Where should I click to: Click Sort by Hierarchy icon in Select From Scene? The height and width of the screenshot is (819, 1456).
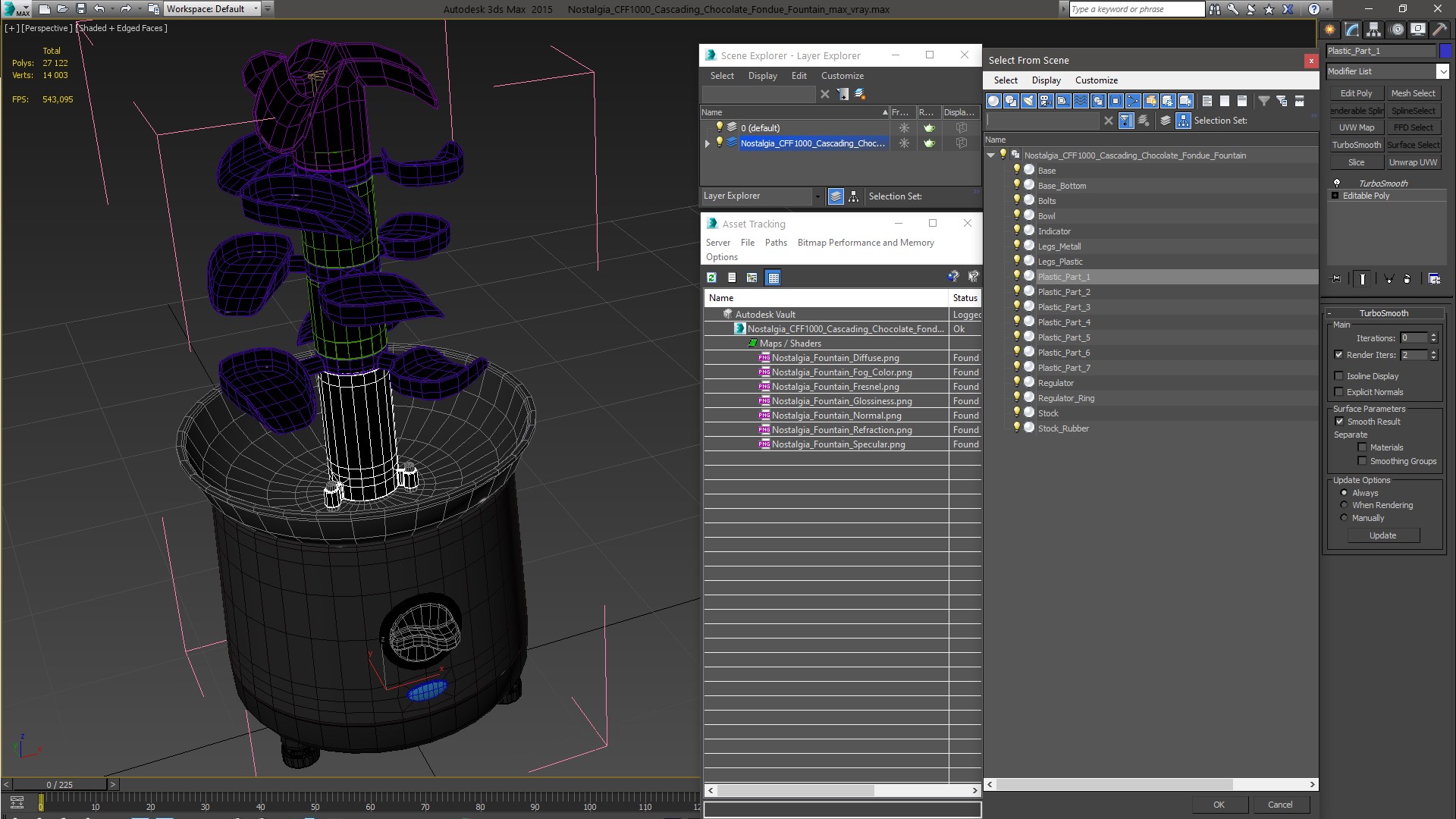[1183, 121]
